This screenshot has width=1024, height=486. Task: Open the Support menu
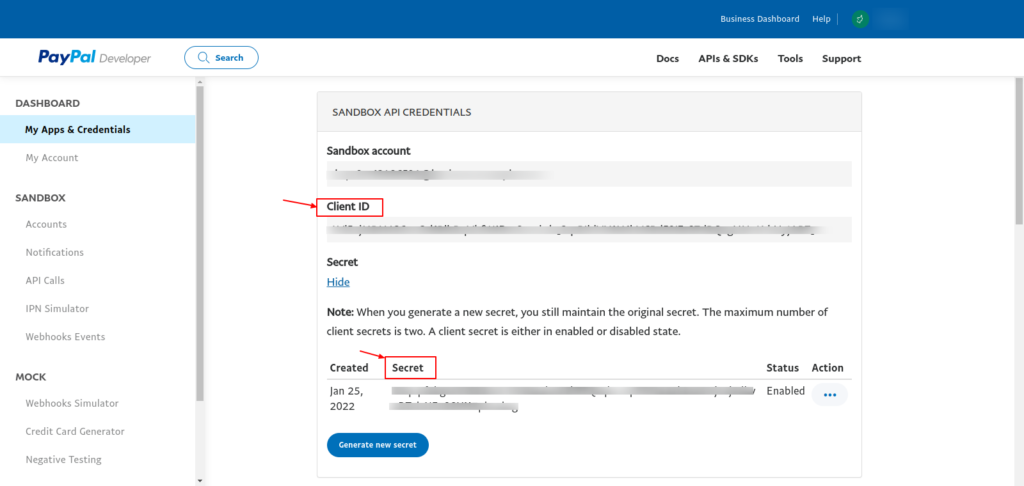coord(841,58)
